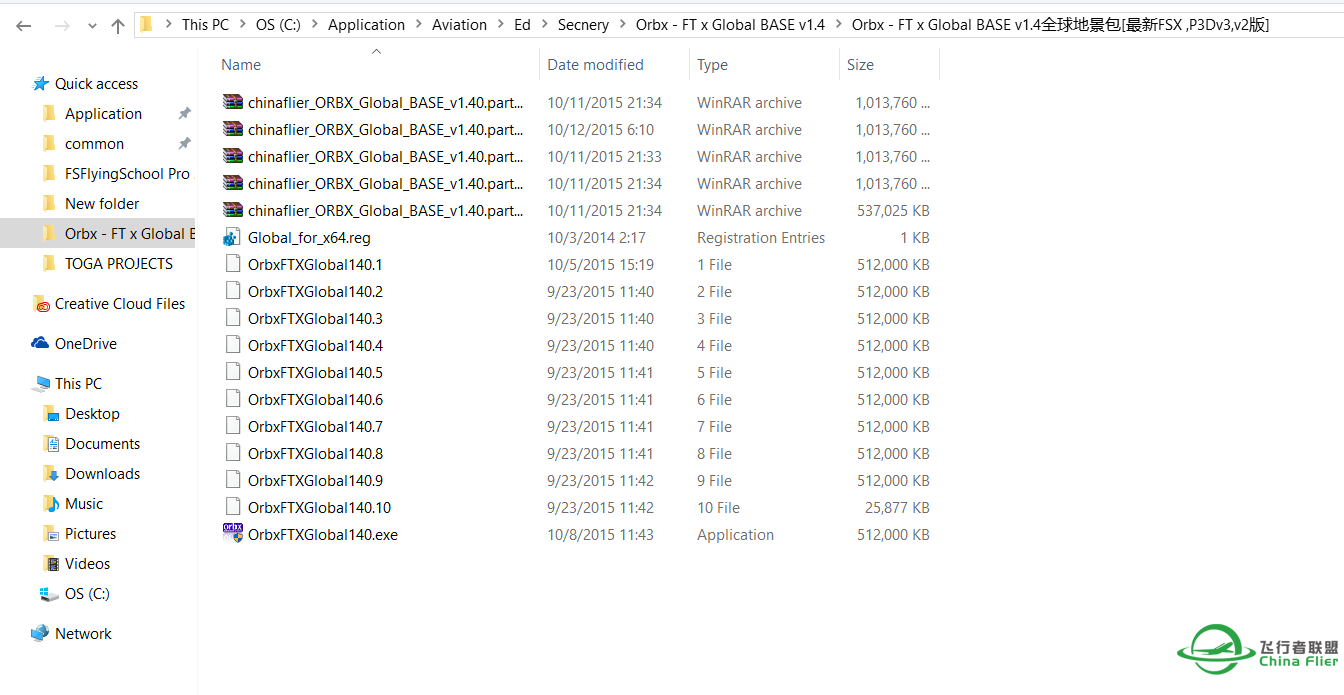Expand chevron after Secnery in address bar
1344x695 pixels.
622,25
